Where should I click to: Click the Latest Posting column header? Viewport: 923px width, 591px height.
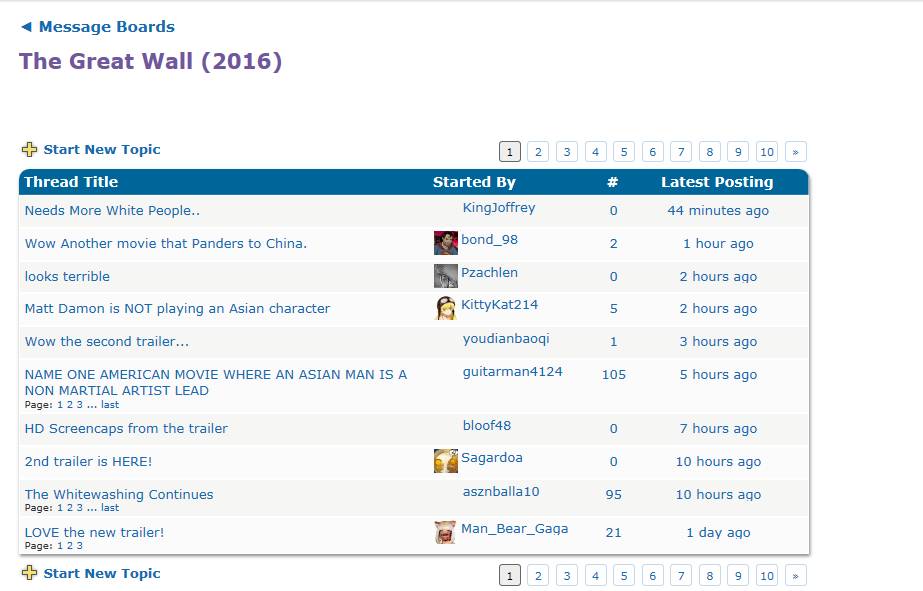tap(717, 182)
